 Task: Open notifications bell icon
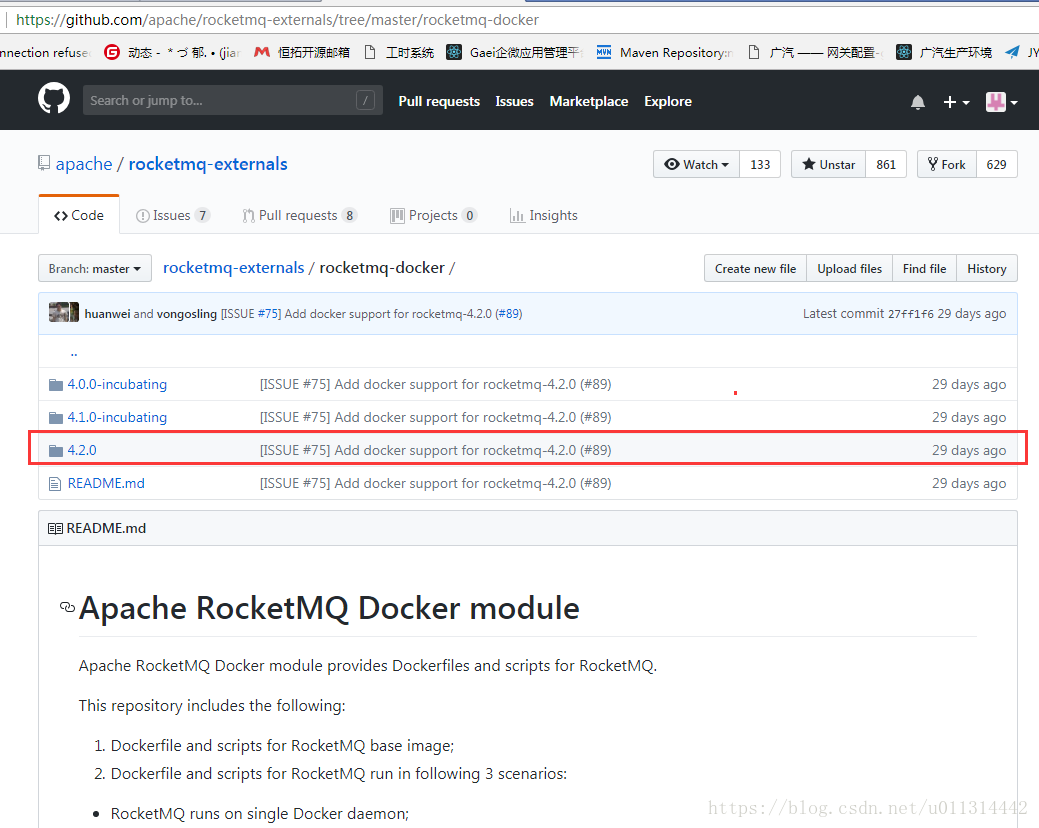(x=918, y=102)
